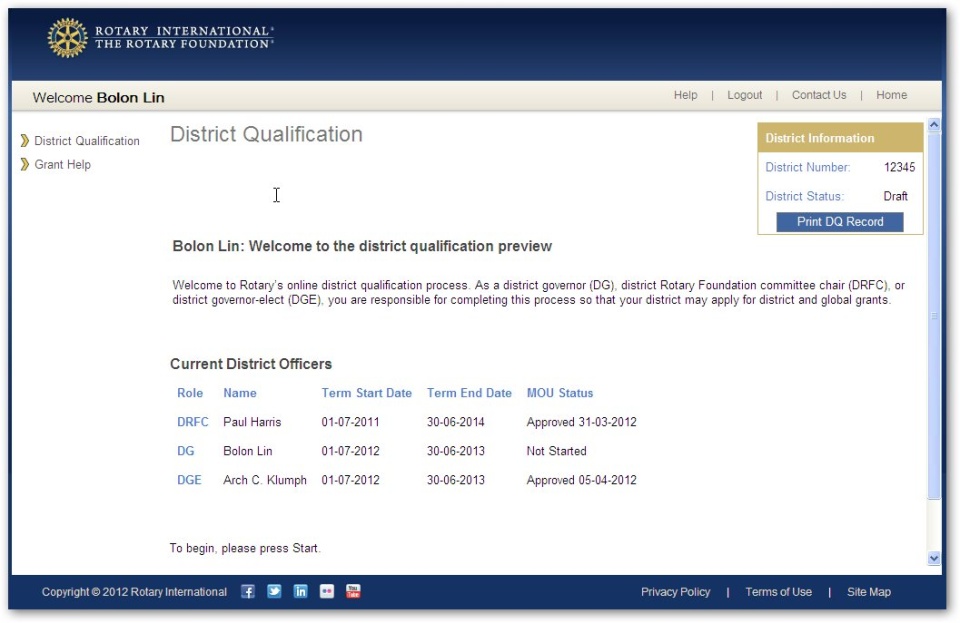Click the Help link in header
The height and width of the screenshot is (623, 960).
click(686, 95)
